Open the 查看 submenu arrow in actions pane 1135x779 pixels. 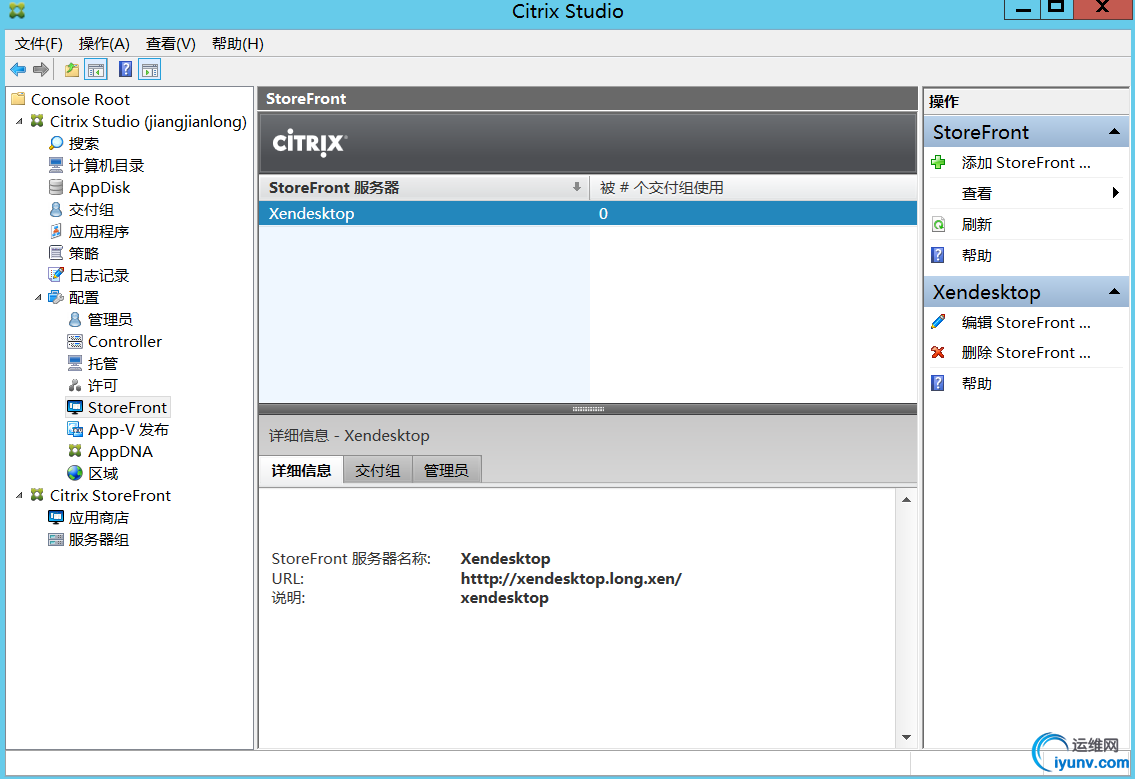[x=1115, y=193]
